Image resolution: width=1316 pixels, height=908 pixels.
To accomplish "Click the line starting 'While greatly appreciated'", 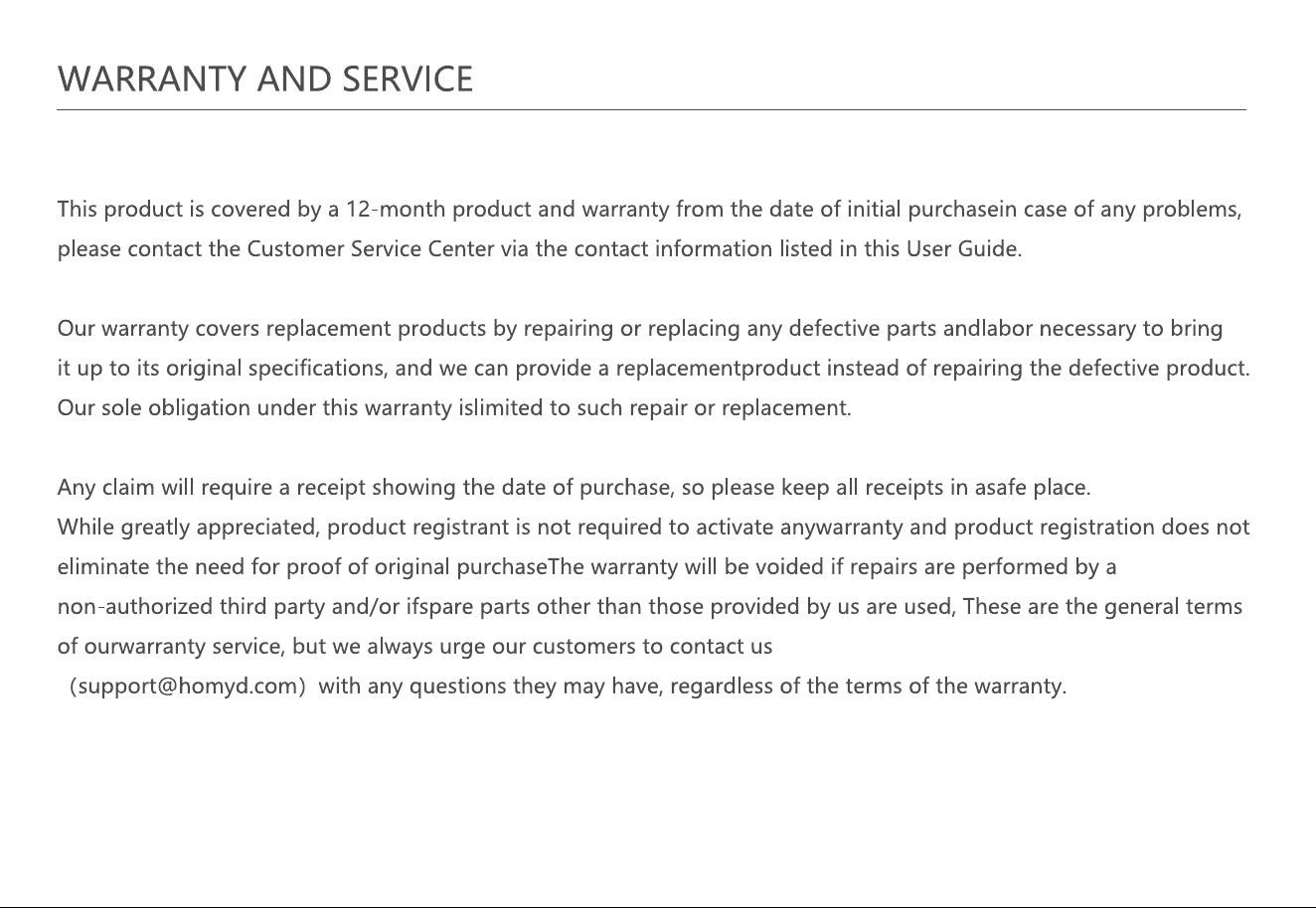I will (654, 528).
